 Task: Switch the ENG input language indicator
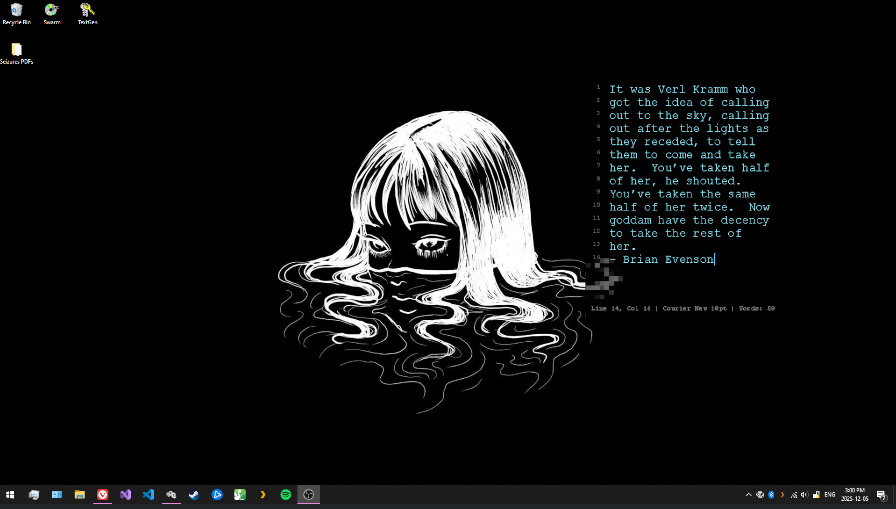830,495
